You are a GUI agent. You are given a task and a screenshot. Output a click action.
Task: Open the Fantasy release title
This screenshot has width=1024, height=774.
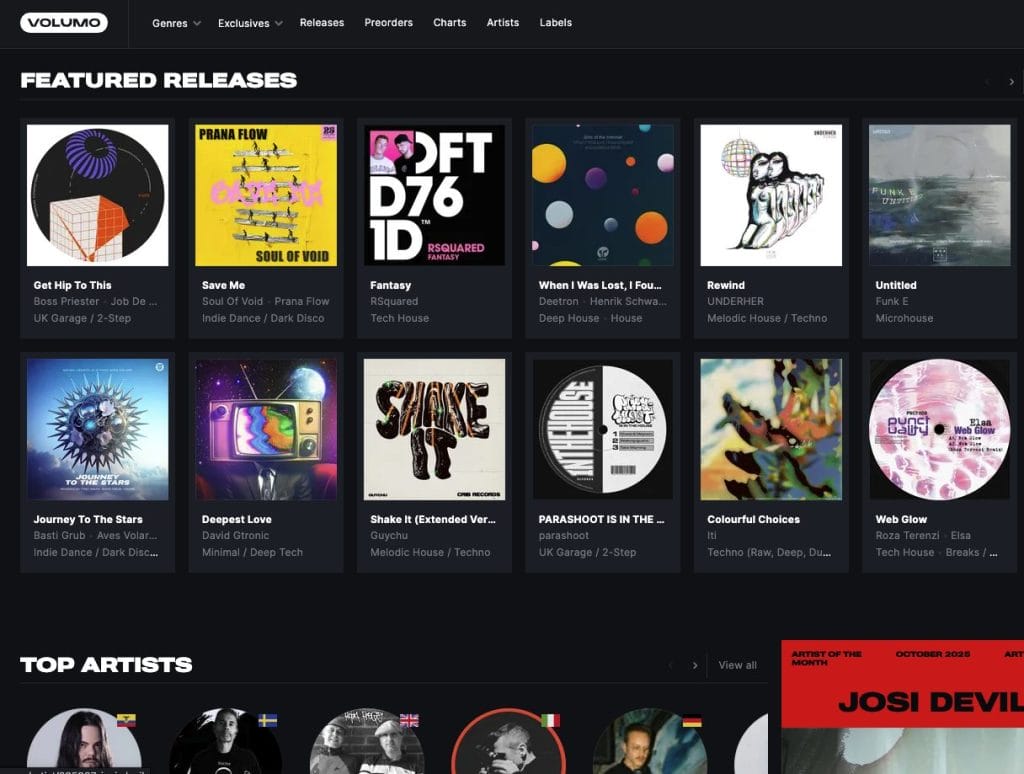[x=390, y=285]
